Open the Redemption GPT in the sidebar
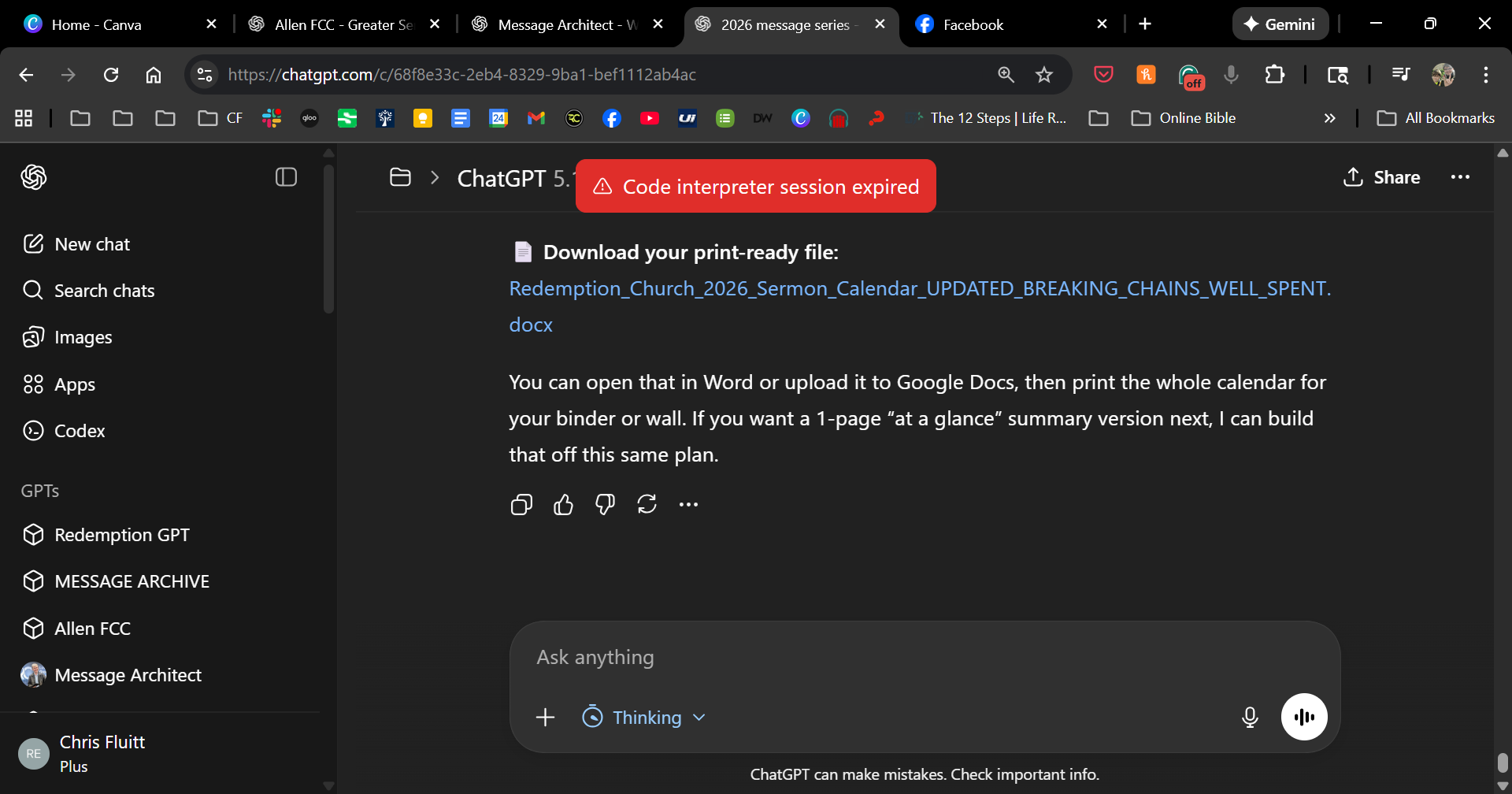1512x794 pixels. [x=121, y=535]
